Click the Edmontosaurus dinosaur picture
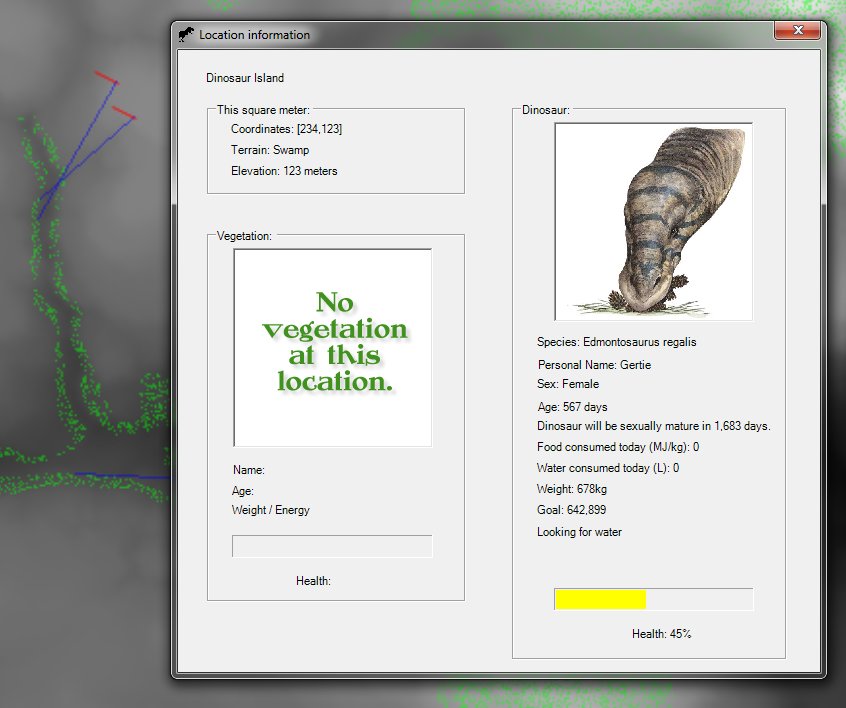This screenshot has height=708, width=846. coord(653,222)
